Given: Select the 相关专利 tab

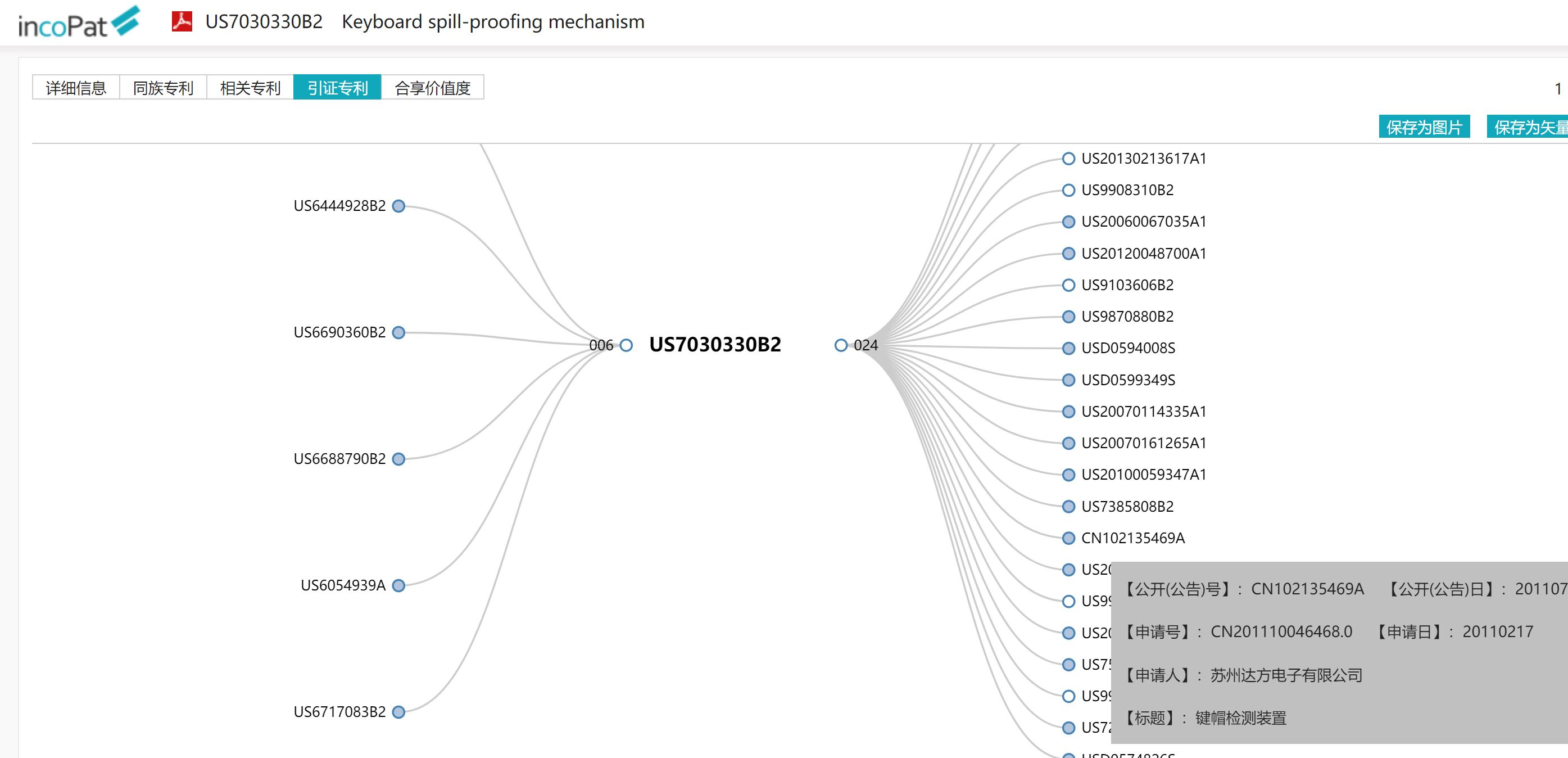Looking at the screenshot, I should 250,88.
